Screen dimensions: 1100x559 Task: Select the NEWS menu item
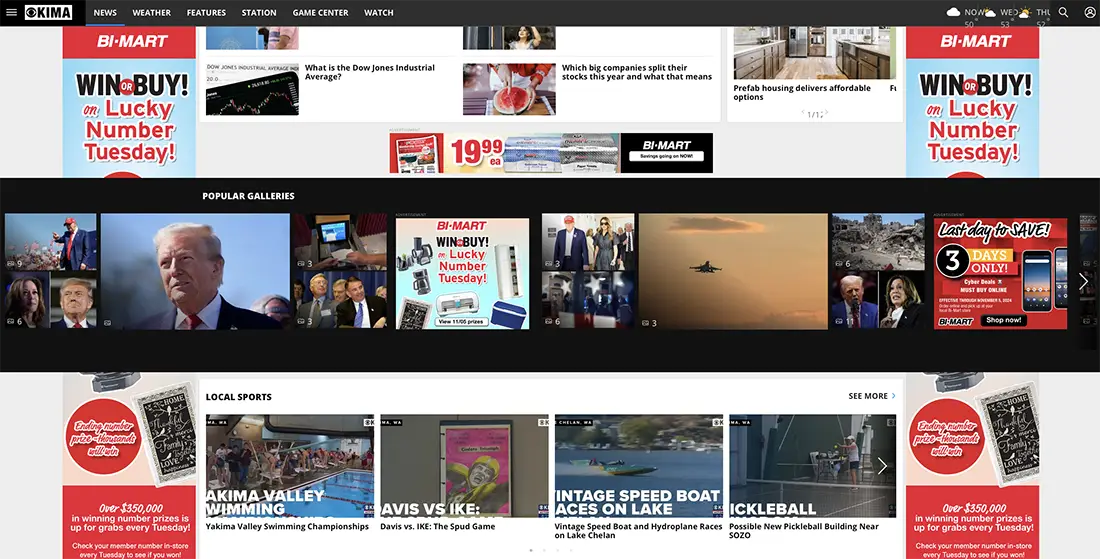[105, 13]
